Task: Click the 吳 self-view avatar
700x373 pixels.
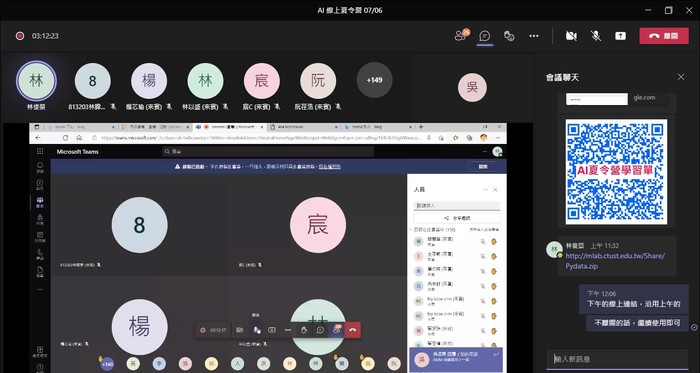Action: click(472, 87)
